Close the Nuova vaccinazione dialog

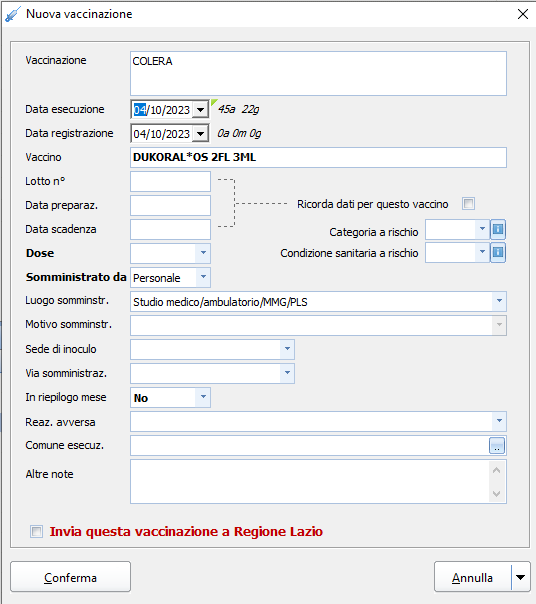coord(523,14)
